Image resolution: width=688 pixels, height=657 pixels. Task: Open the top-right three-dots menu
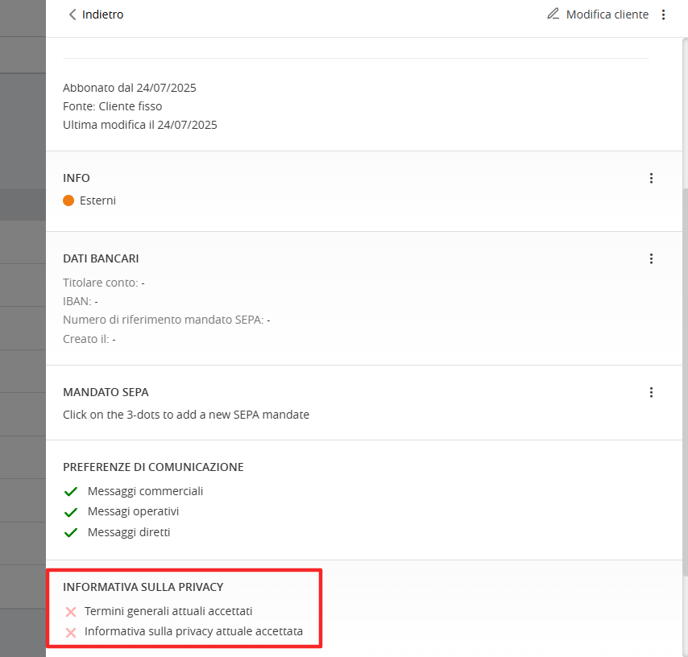coord(663,14)
